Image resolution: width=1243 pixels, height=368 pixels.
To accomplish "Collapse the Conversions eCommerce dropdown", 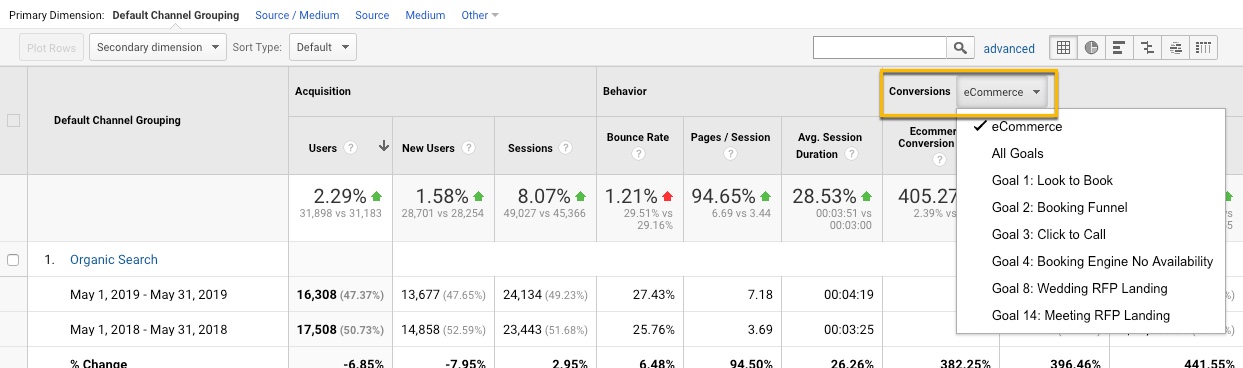I will [x=1003, y=92].
